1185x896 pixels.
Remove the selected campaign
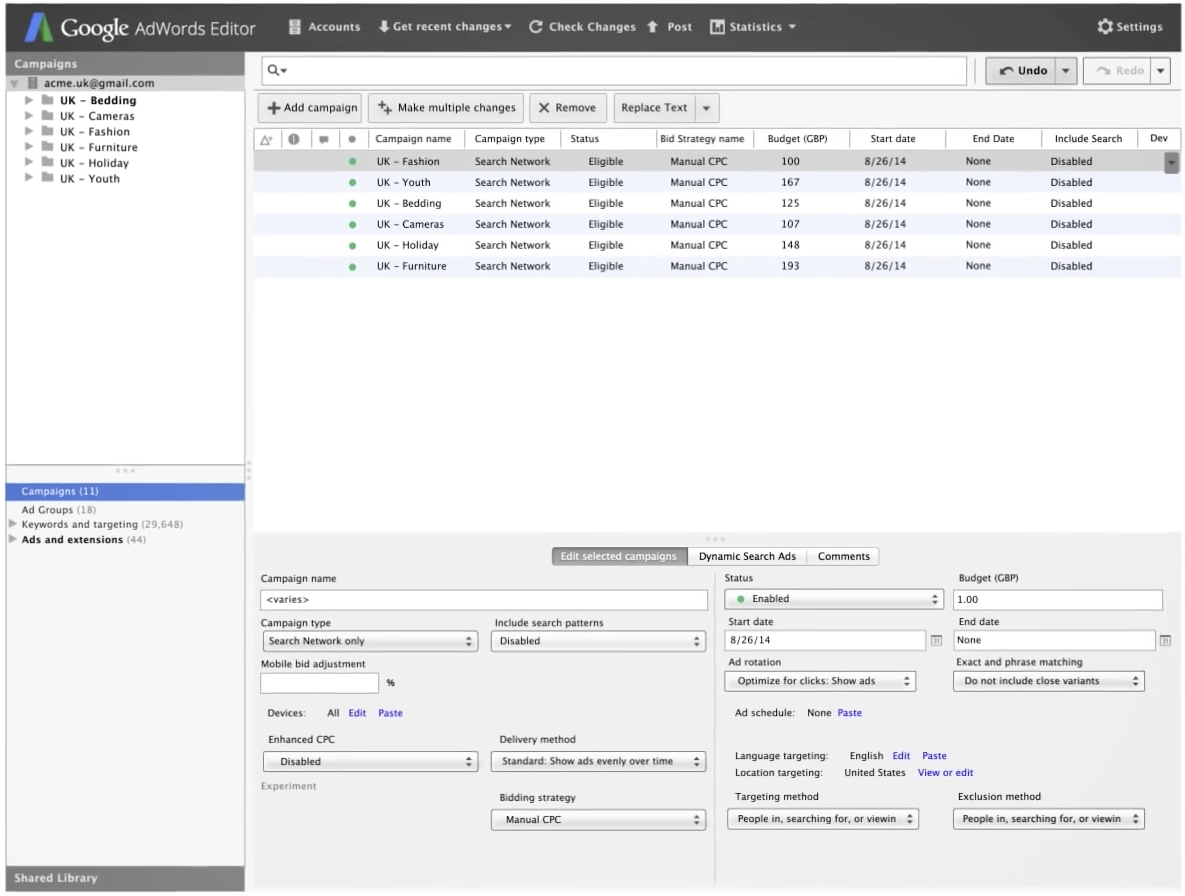tap(568, 107)
